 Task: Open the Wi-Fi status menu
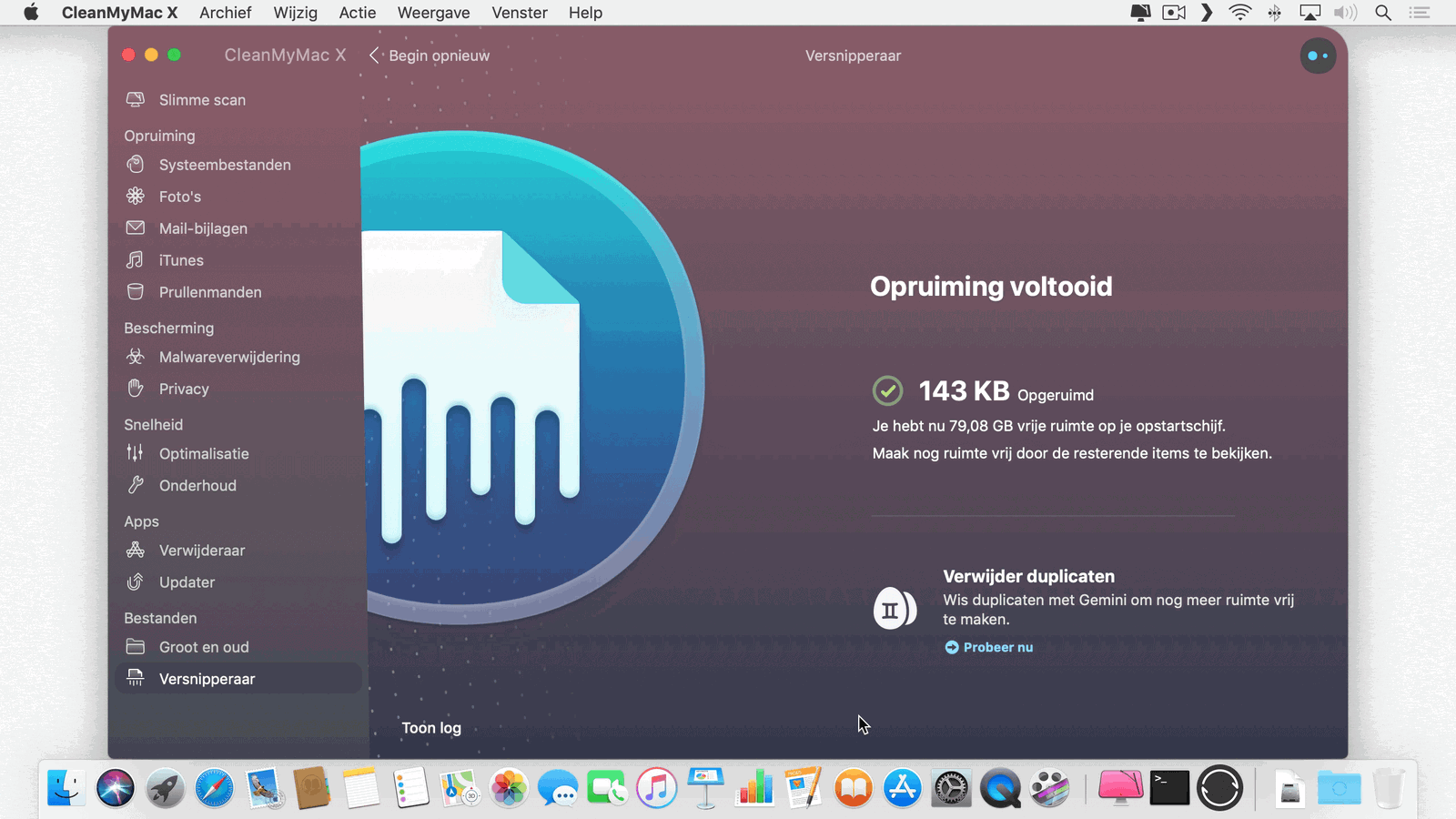pos(1239,13)
